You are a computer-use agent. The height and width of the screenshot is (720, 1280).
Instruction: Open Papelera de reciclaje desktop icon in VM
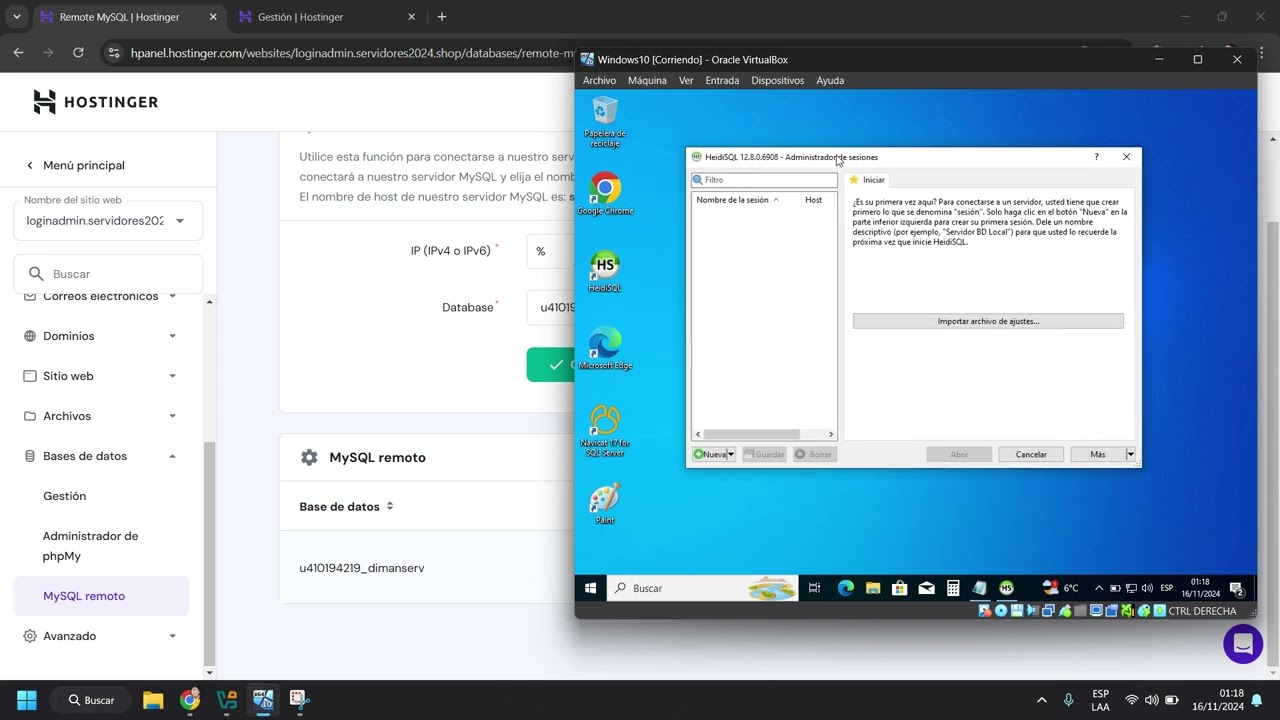click(605, 121)
